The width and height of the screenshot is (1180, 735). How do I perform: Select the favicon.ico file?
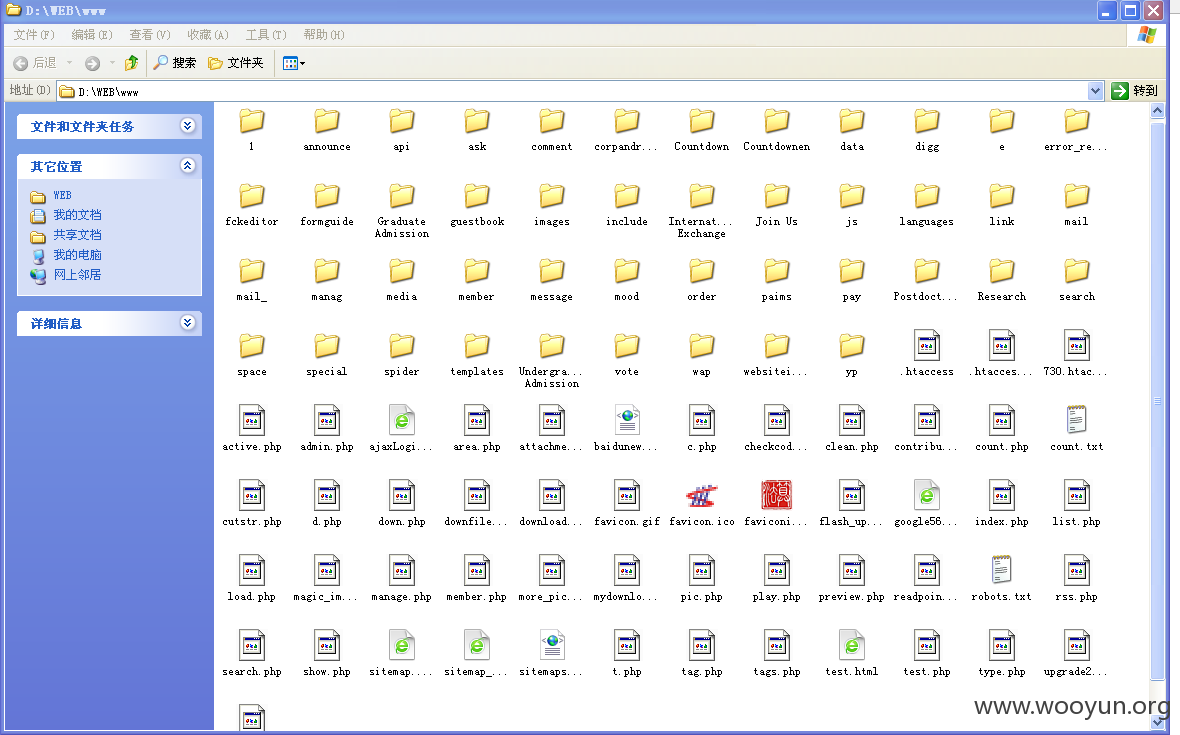pos(701,504)
